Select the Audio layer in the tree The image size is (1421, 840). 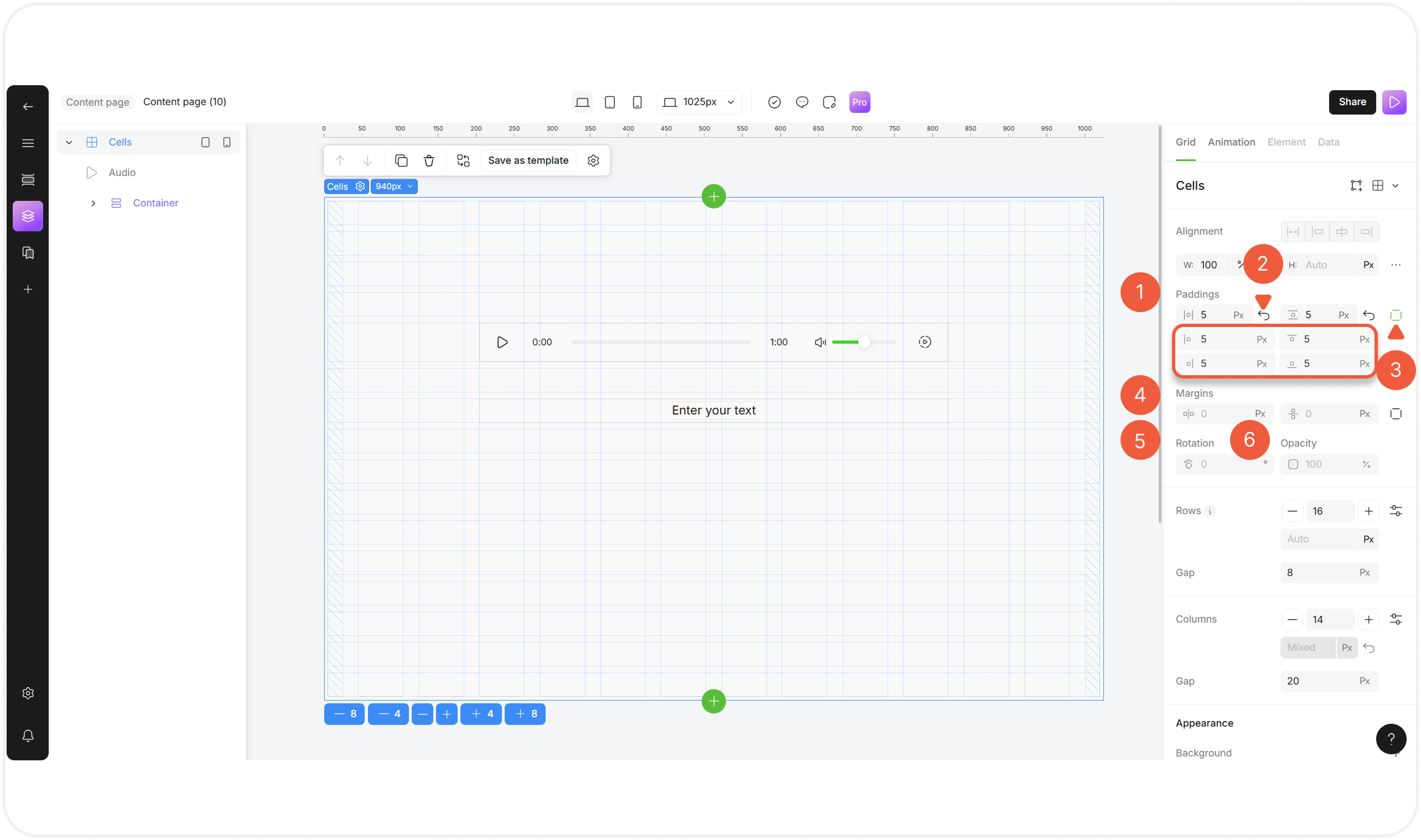click(x=122, y=173)
